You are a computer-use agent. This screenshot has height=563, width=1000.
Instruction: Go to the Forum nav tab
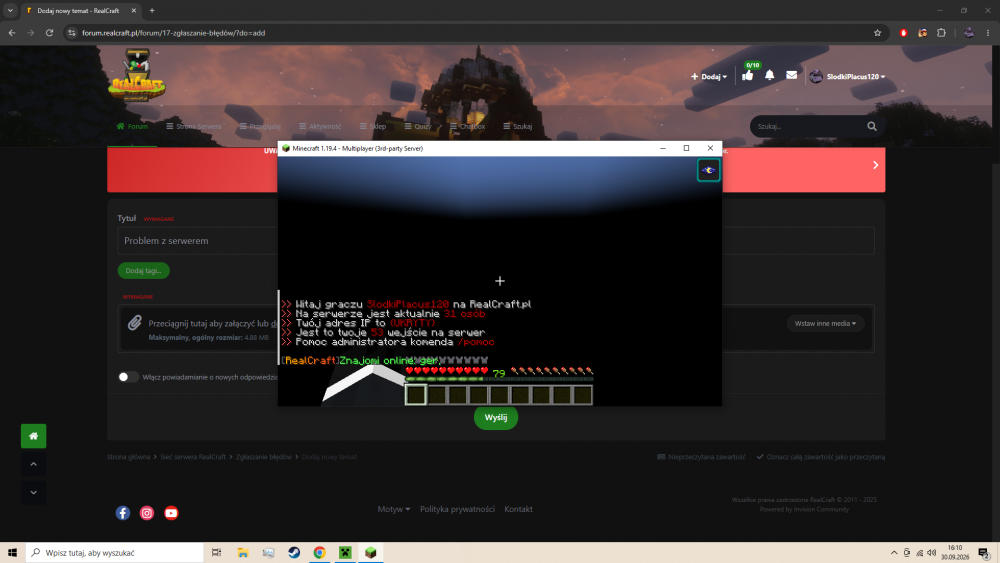coord(132,126)
